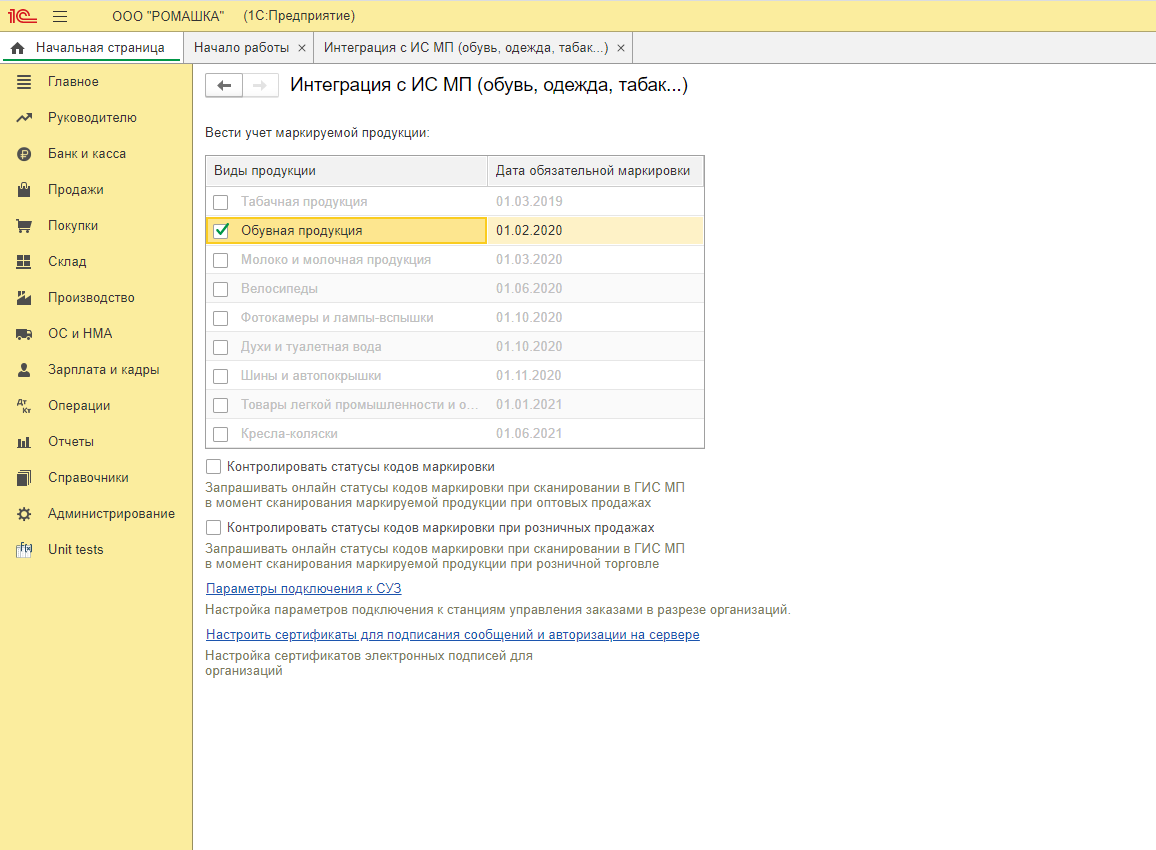Screen dimensions: 1156x850
Task: Enable the Фотокамеры и лампы-вспышки checkbox
Action: 220,318
